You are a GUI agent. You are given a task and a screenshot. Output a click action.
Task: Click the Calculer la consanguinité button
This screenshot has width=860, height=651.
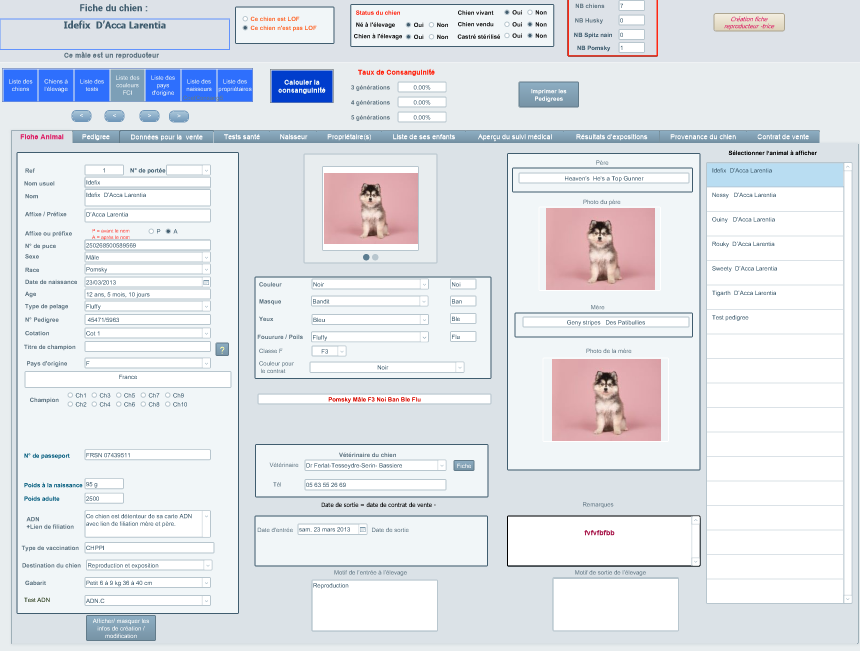(x=301, y=86)
